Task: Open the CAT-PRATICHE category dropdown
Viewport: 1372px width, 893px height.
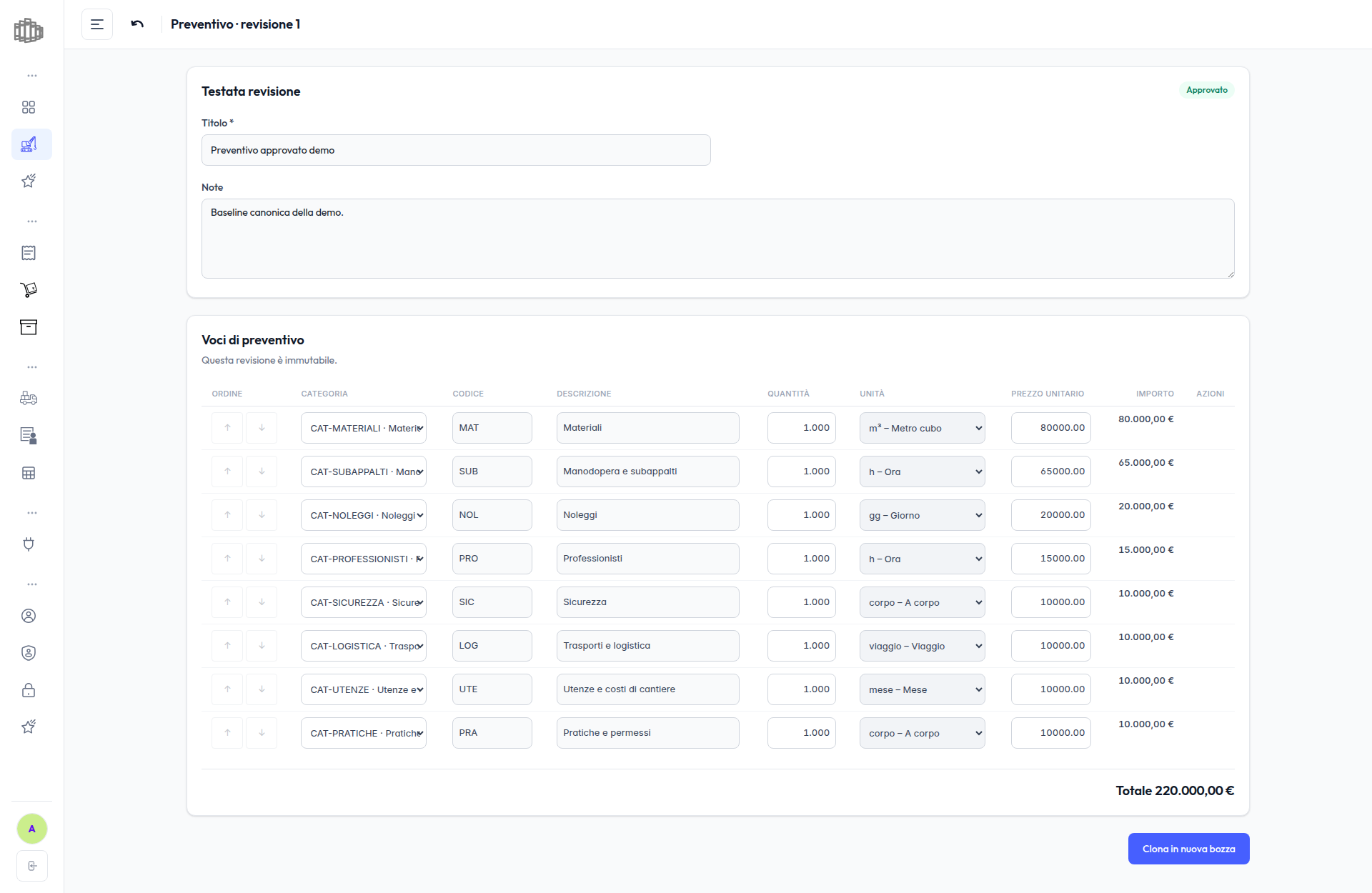Action: (x=364, y=733)
